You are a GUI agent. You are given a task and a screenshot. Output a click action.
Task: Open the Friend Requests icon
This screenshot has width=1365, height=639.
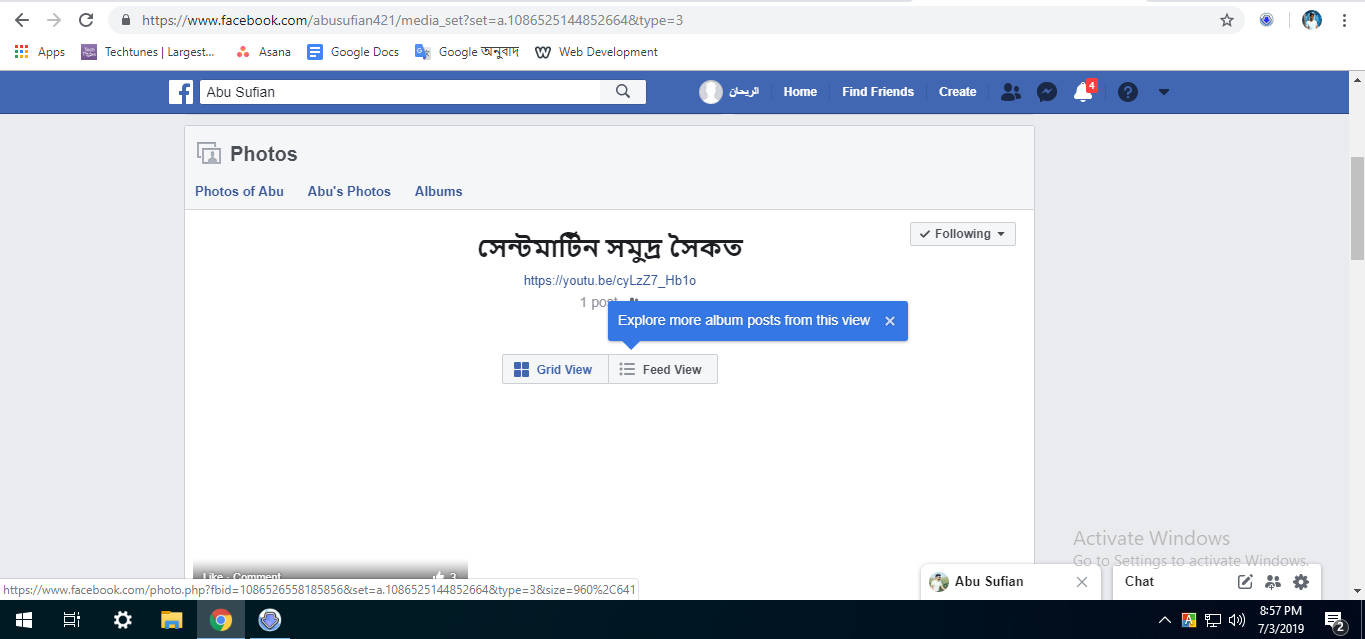pyautogui.click(x=1011, y=92)
